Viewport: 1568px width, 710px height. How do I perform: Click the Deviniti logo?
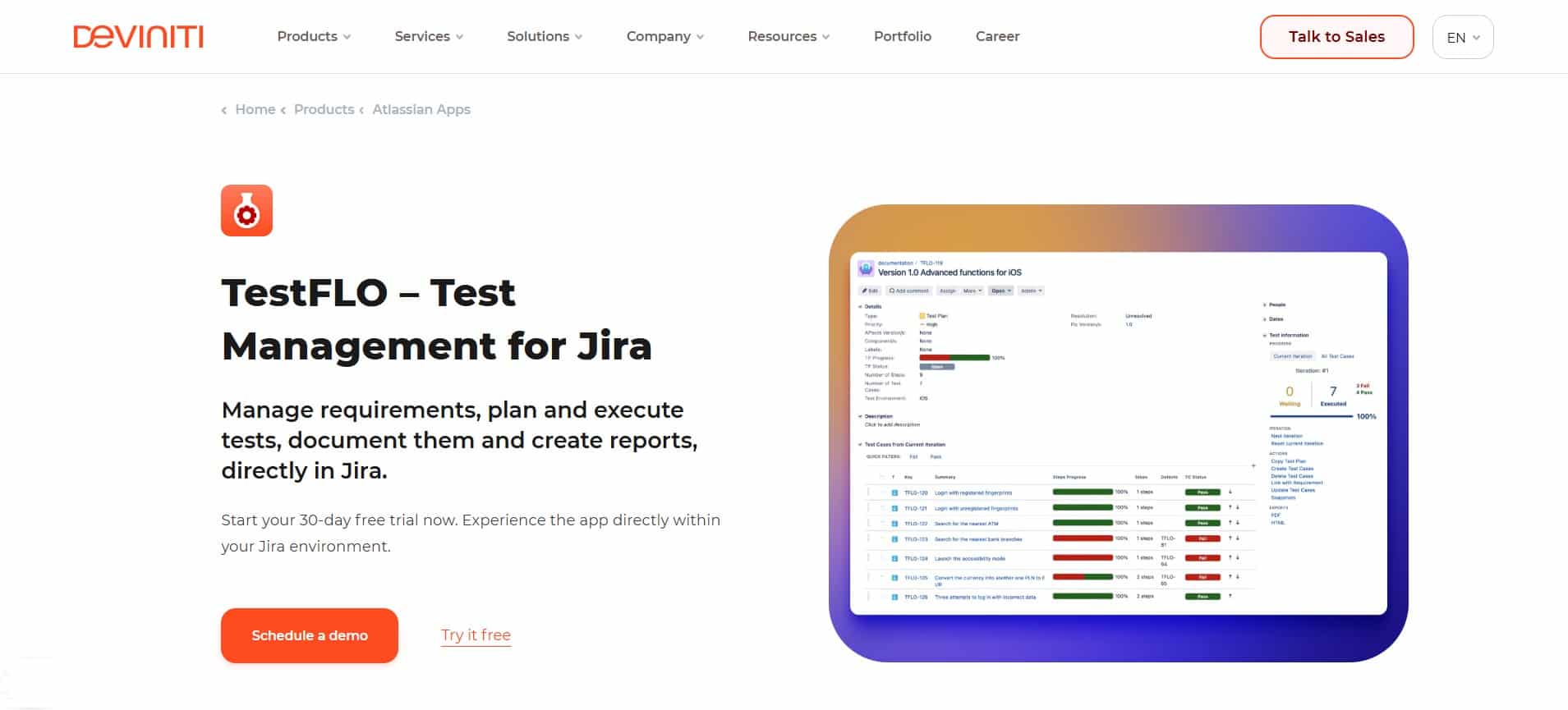coord(138,36)
